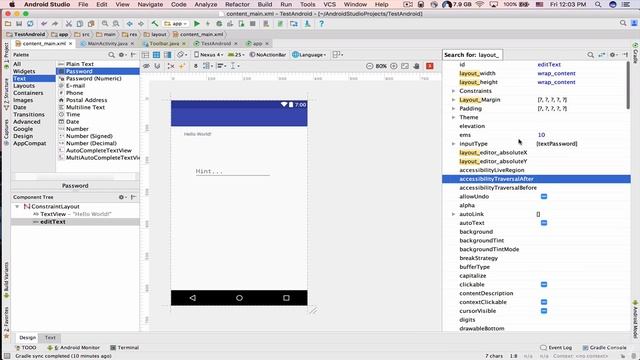Viewport: 640px width, 360px height.
Task: Click the Copy toolbar icon
Action: click(x=80, y=24)
